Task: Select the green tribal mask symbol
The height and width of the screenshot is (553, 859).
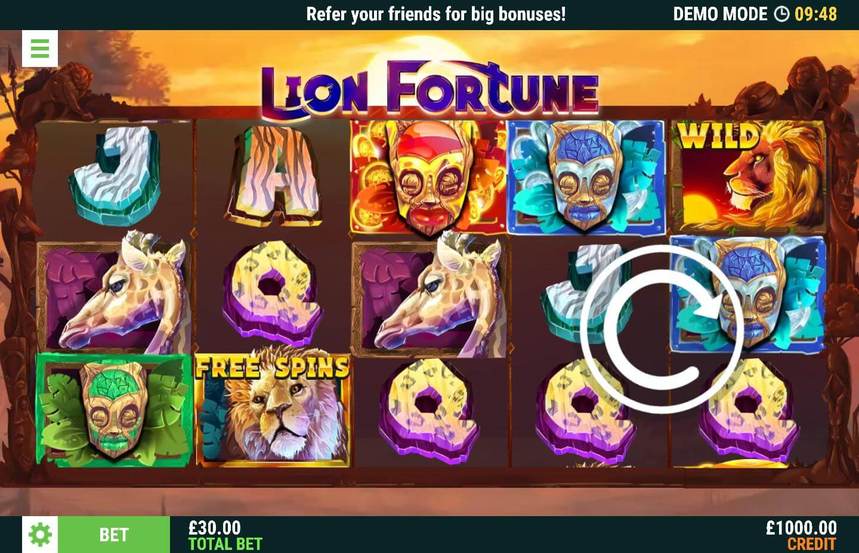Action: click(114, 410)
